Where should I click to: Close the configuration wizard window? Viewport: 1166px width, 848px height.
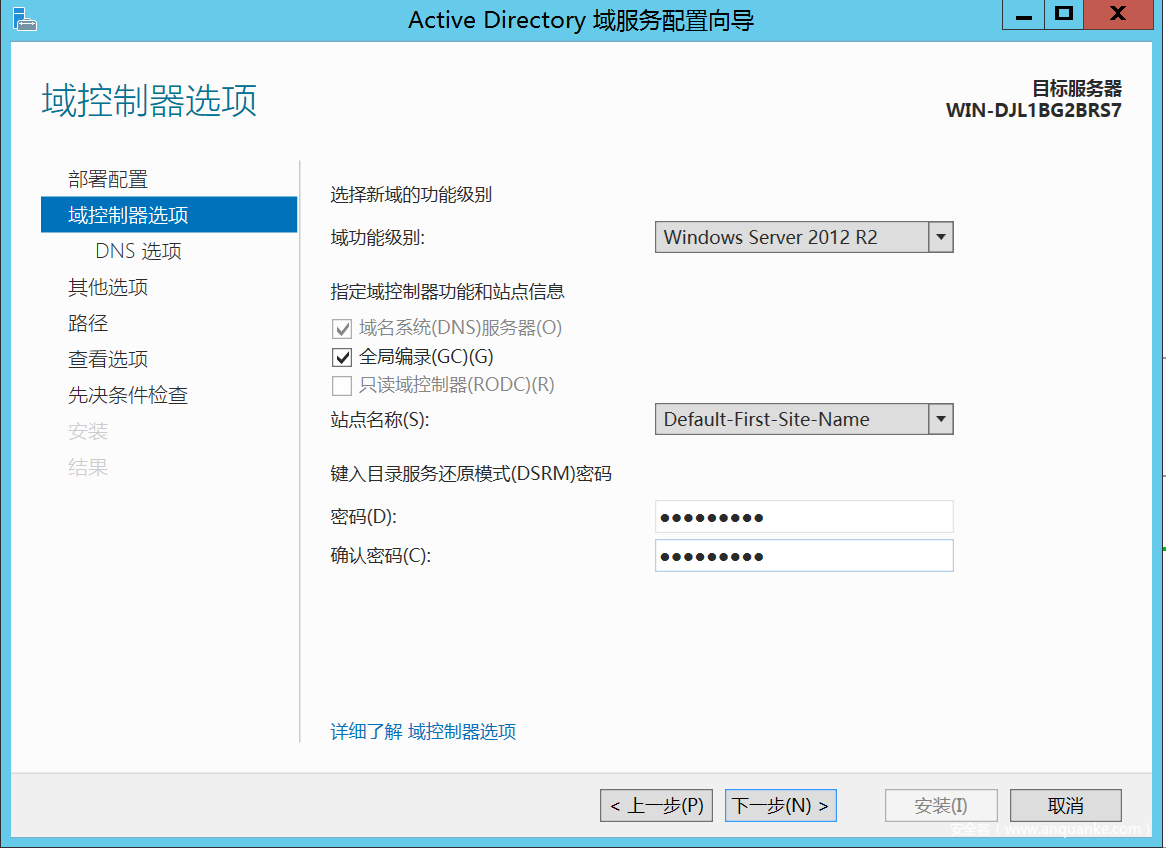1118,15
